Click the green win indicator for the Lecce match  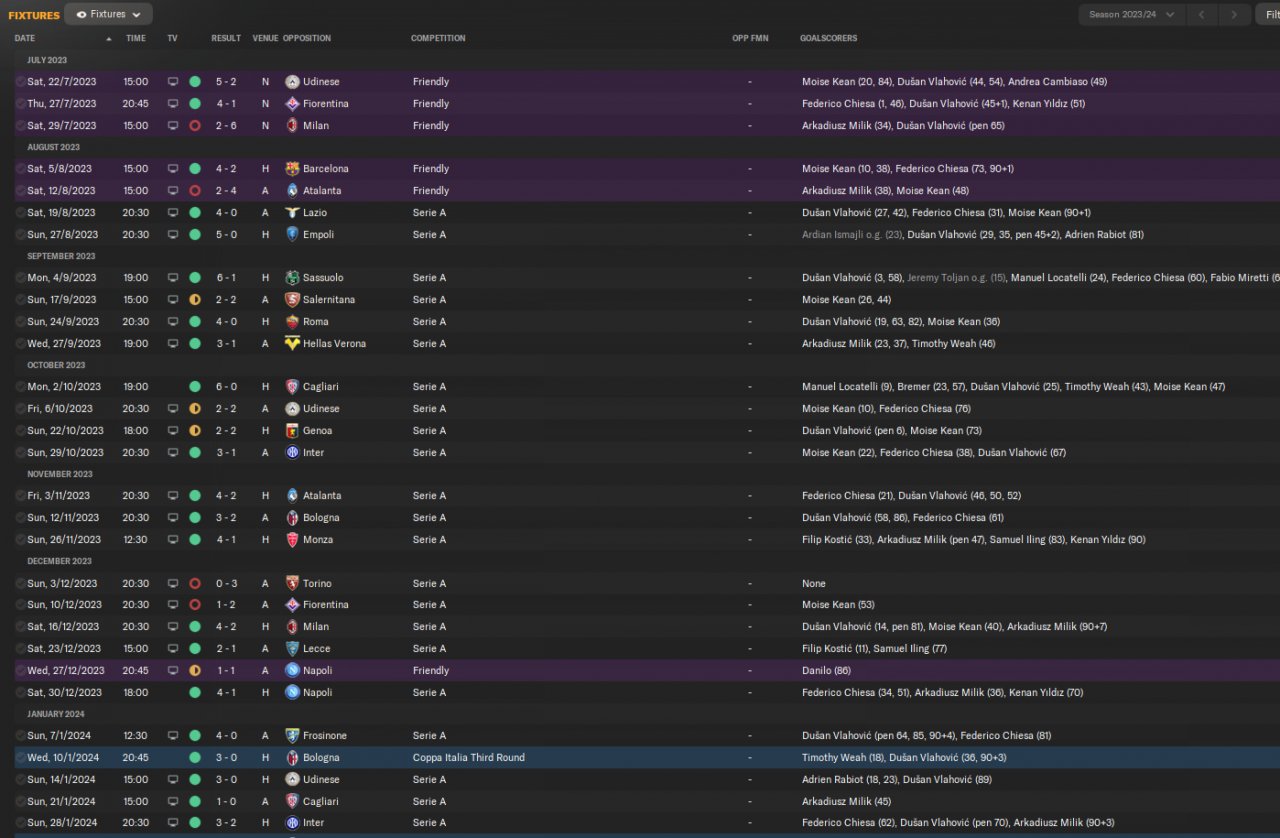pyautogui.click(x=195, y=649)
